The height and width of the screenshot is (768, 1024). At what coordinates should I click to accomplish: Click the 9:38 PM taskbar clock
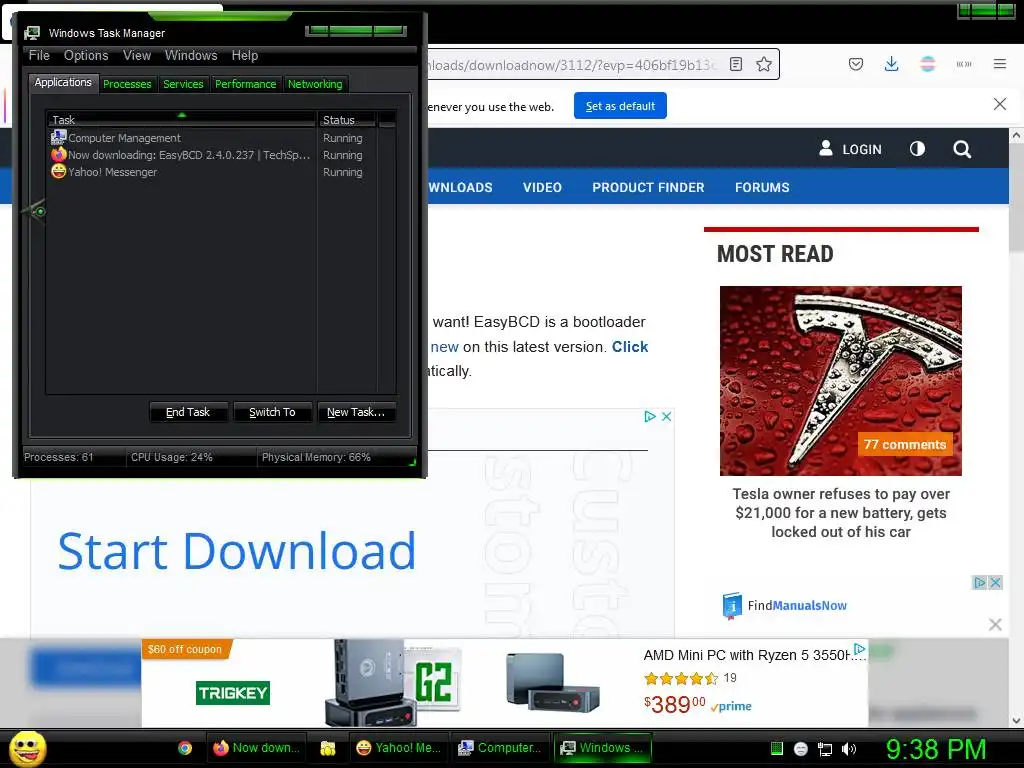[936, 749]
